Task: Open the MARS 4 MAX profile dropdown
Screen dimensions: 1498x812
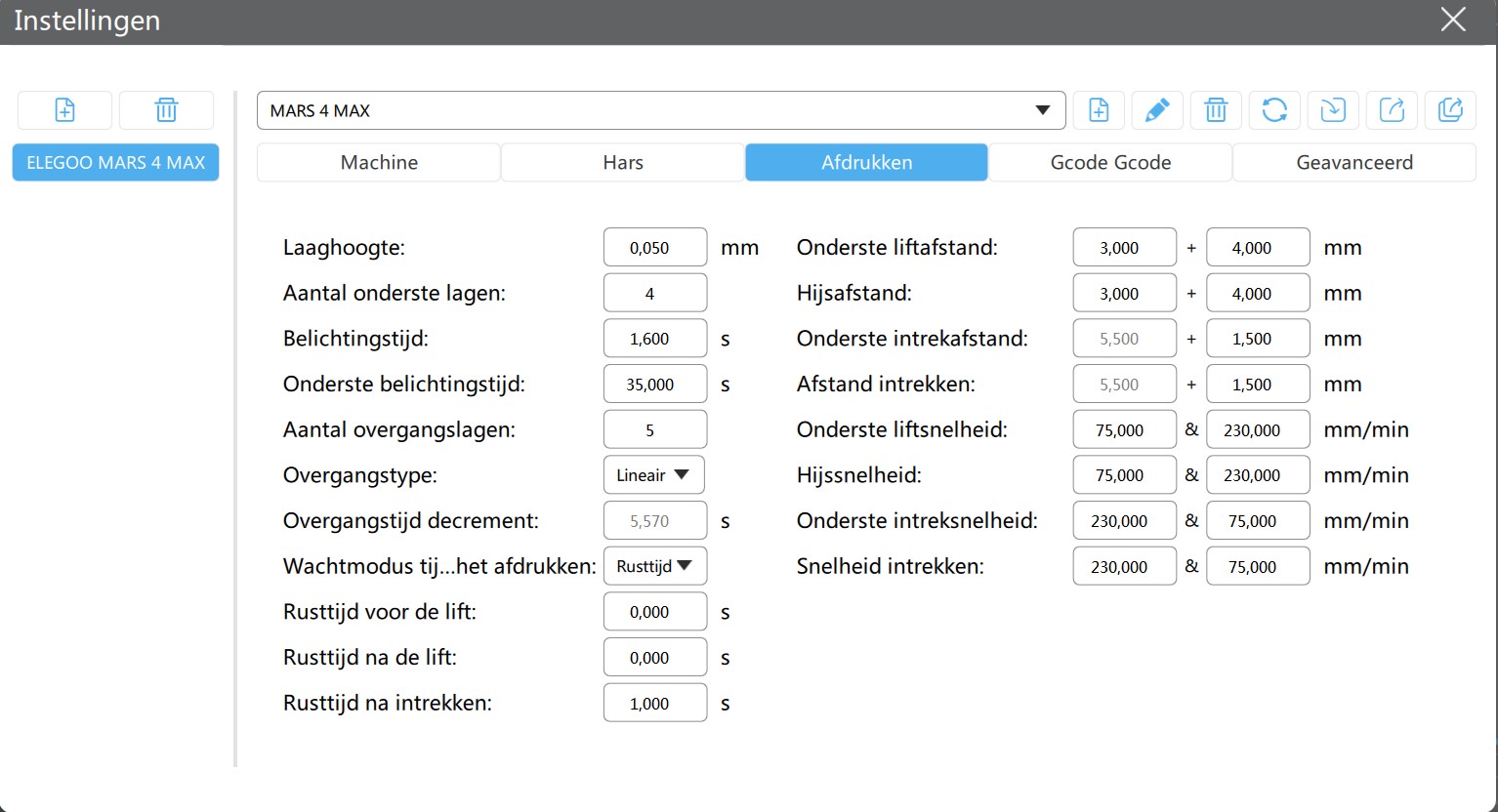Action: click(x=660, y=110)
